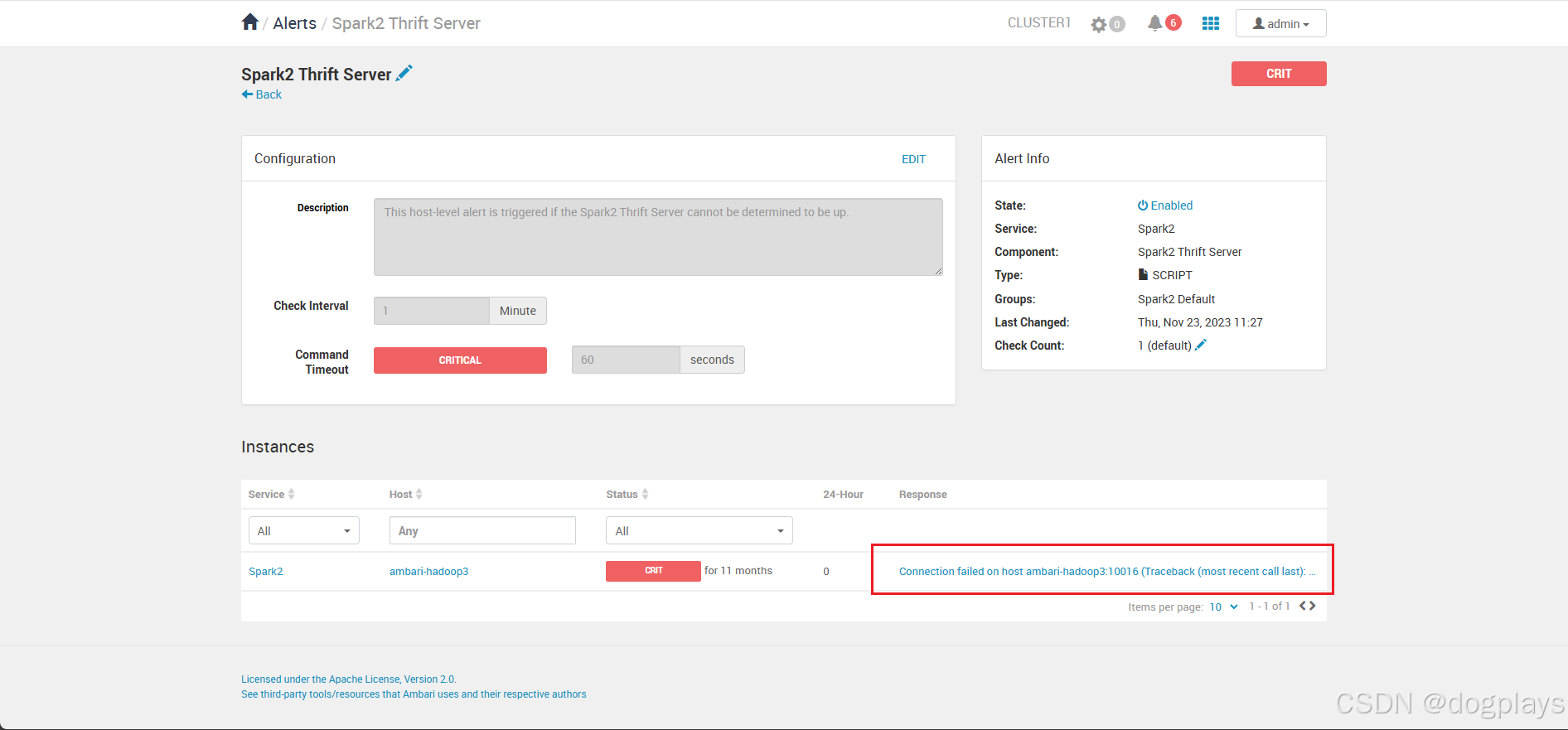Edit alert name with pencil icon
The height and width of the screenshot is (730, 1568).
[x=404, y=73]
